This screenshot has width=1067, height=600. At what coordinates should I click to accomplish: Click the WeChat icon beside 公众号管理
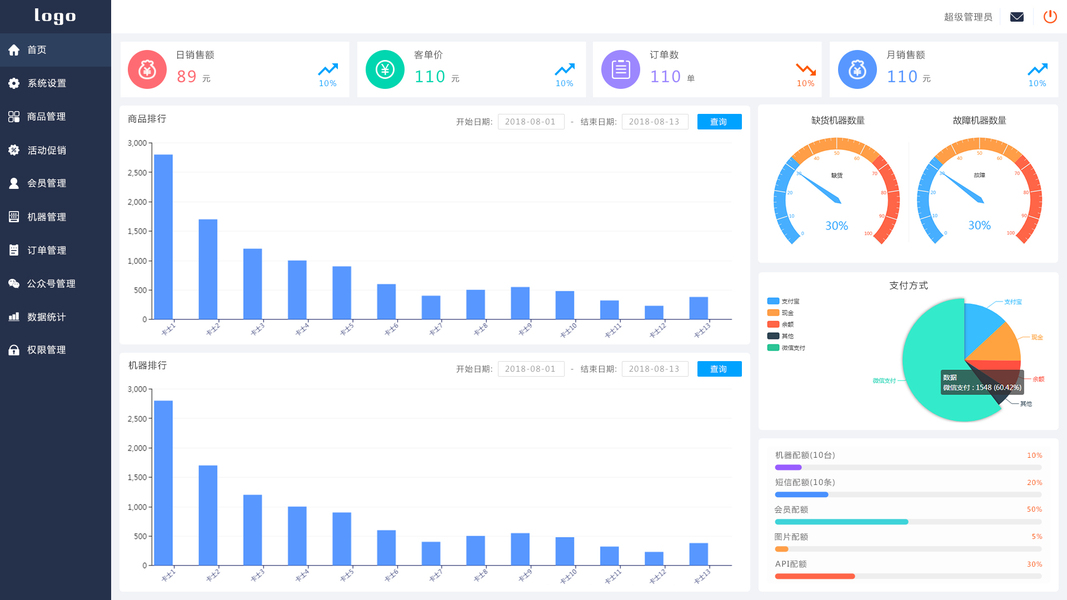click(14, 283)
